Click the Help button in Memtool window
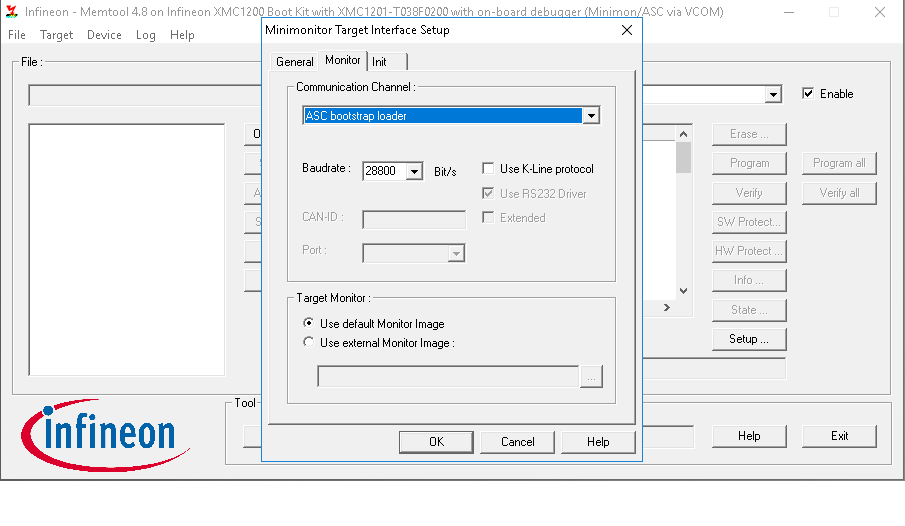Screen dimensions: 905x526 point(749,436)
